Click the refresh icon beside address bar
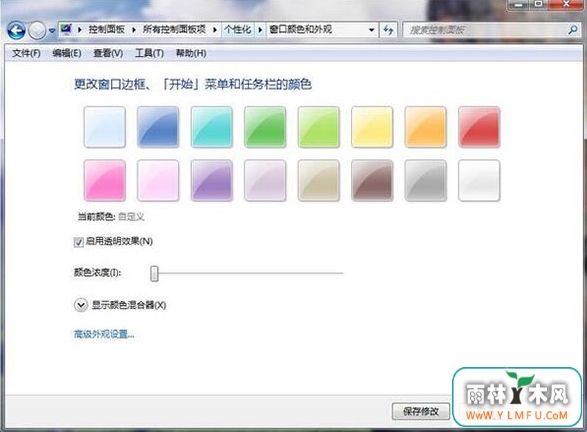Viewport: 587px width, 432px height. click(388, 30)
